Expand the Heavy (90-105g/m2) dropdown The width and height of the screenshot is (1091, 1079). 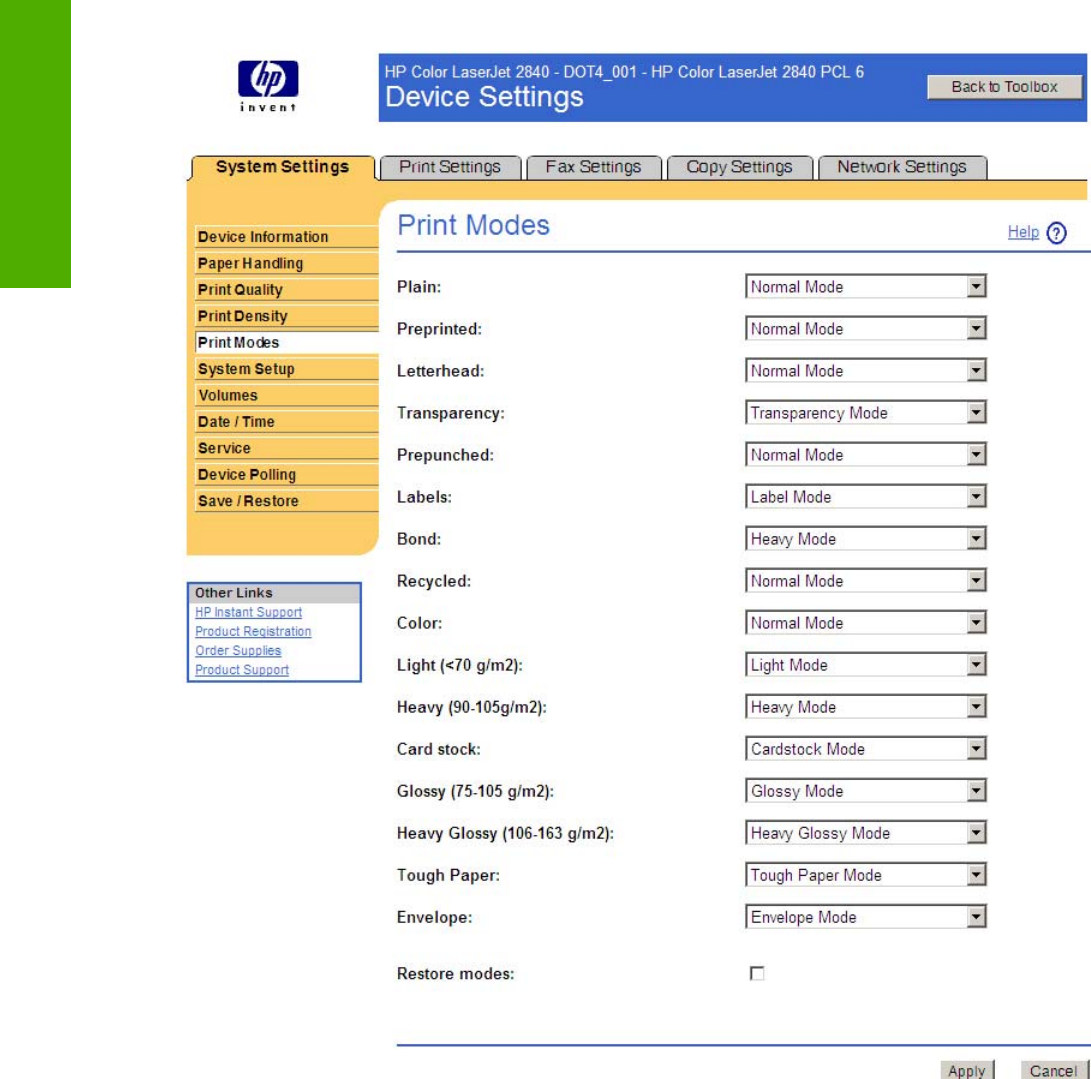[x=866, y=707]
